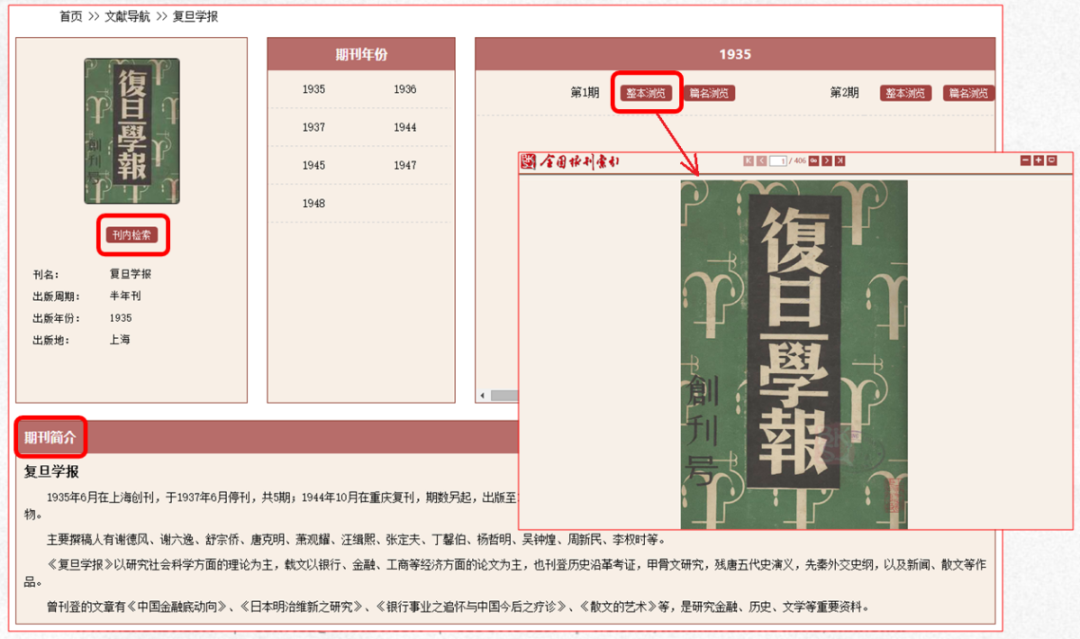Viewport: 1080px width, 639px height.
Task: Click 全国报刊索引 logo in viewer
Action: point(570,161)
